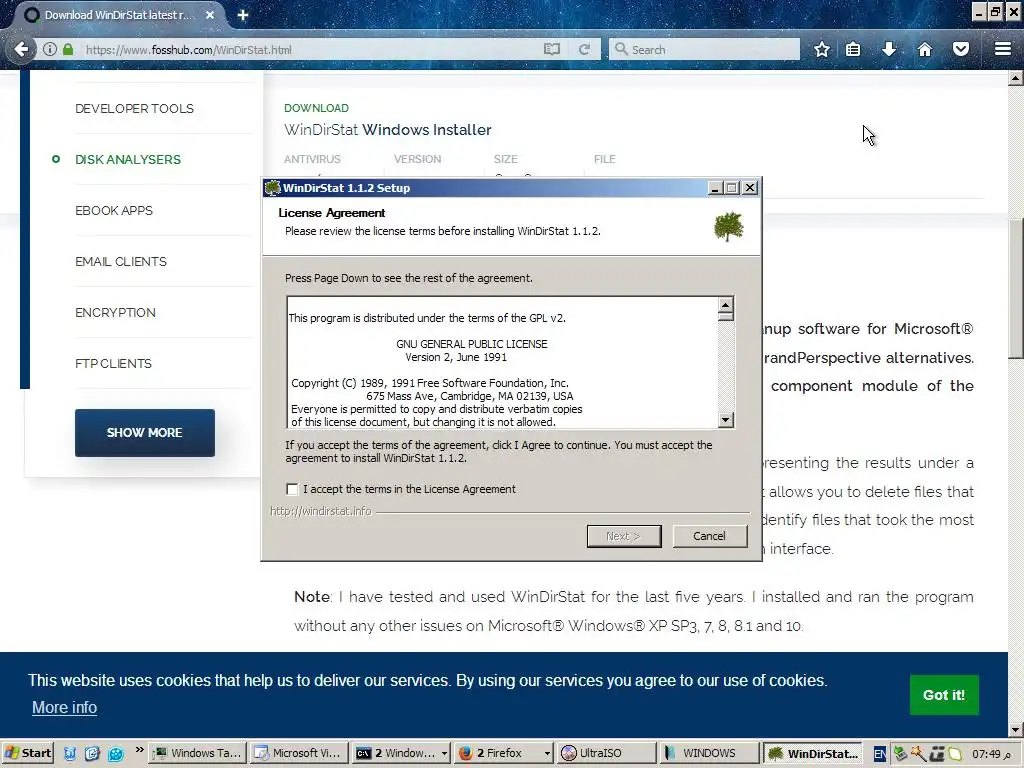Bookmark this page with star icon

(x=822, y=50)
